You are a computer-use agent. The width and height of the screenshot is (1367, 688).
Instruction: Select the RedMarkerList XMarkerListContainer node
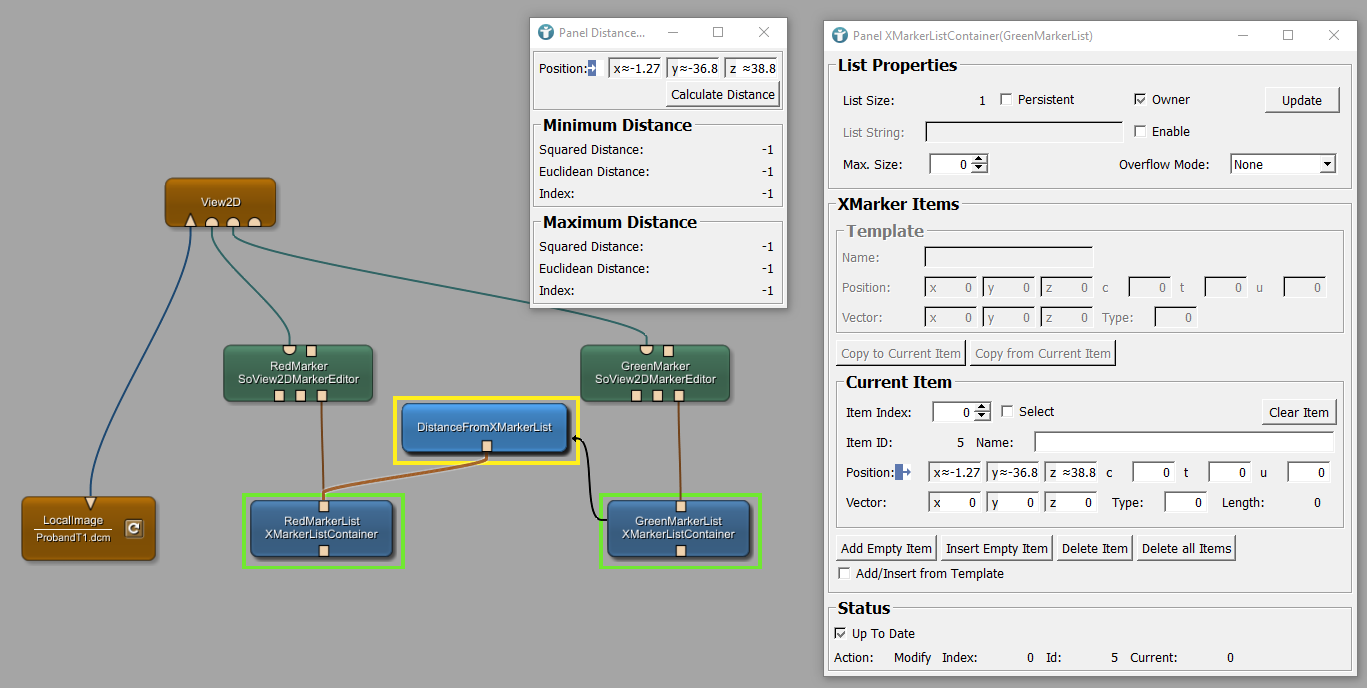tap(321, 528)
